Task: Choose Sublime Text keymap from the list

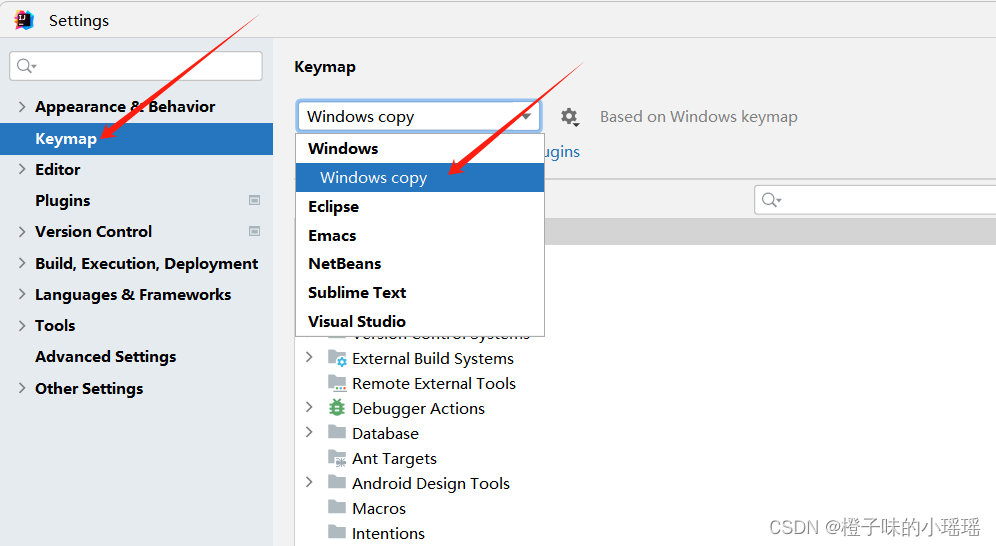Action: pyautogui.click(x=420, y=293)
